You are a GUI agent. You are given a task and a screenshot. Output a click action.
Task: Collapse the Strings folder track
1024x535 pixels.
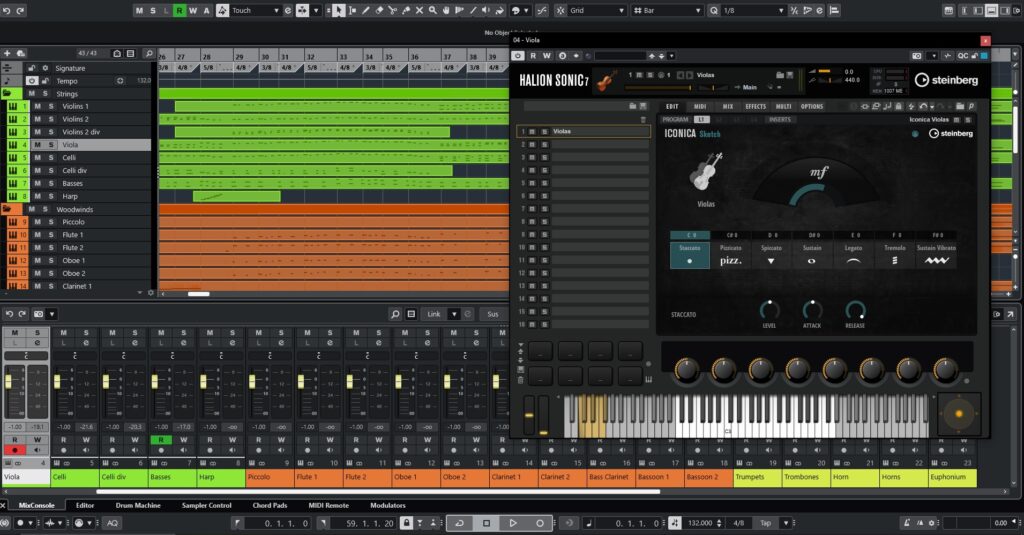pos(7,93)
